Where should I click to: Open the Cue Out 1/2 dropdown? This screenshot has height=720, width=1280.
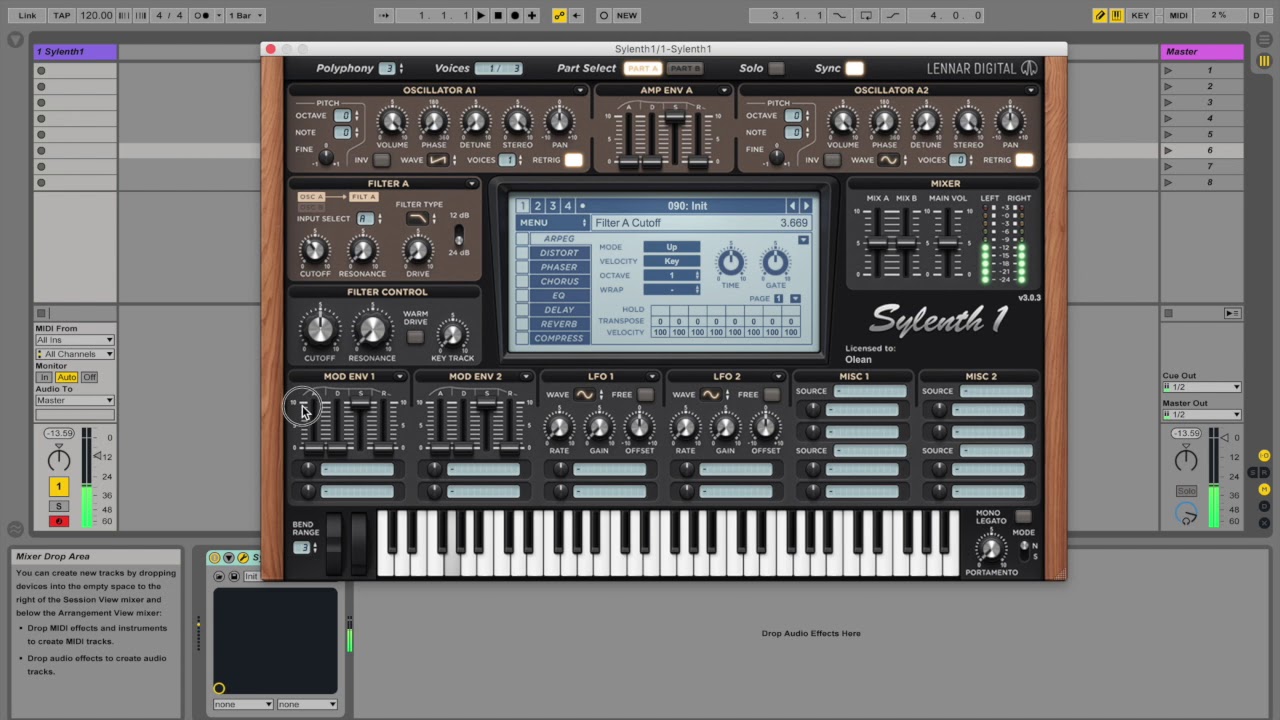click(1201, 387)
